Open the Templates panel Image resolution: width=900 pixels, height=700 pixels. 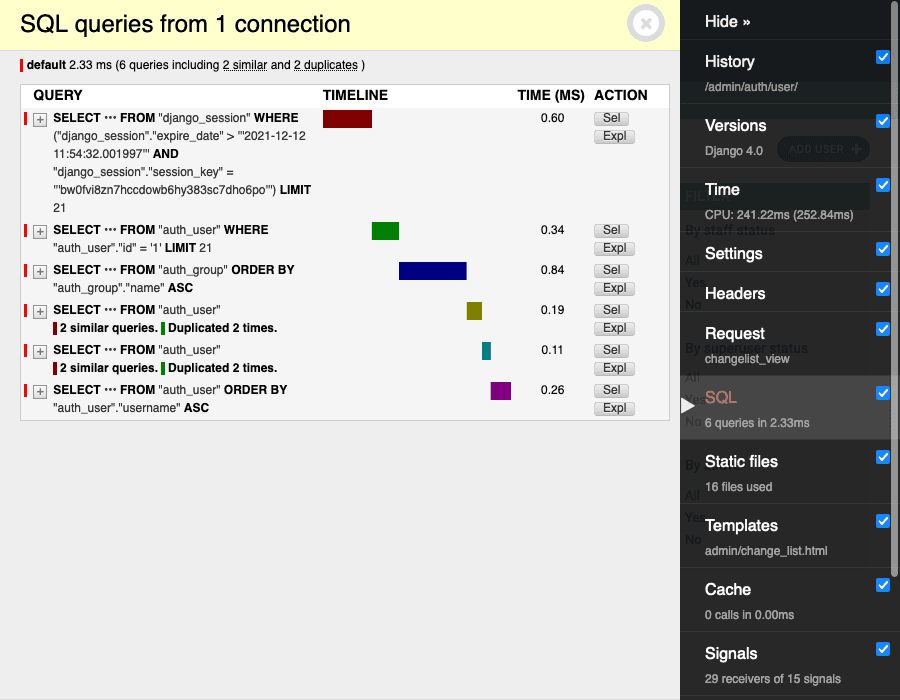coord(742,525)
